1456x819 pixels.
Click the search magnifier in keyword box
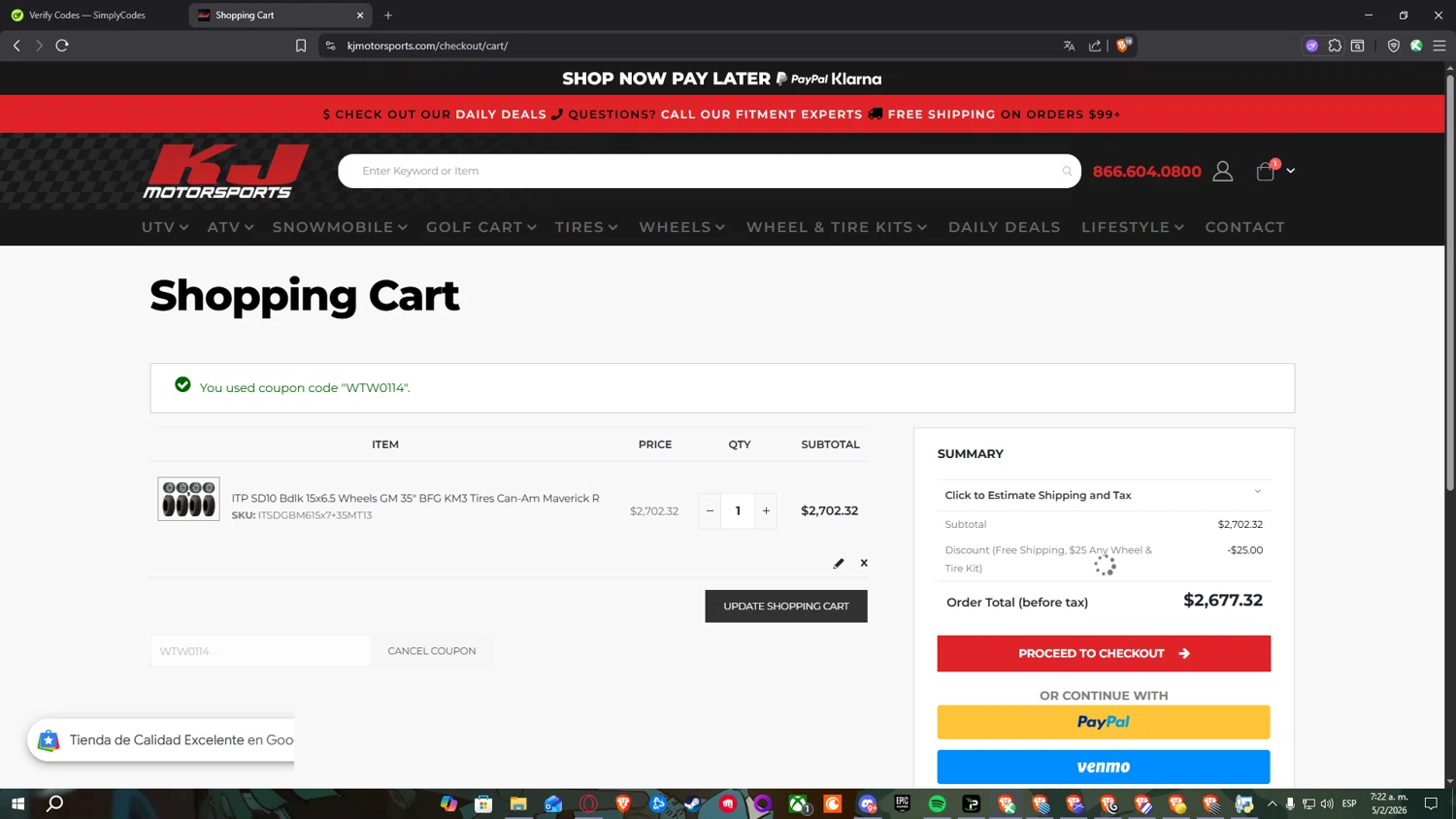point(1067,171)
